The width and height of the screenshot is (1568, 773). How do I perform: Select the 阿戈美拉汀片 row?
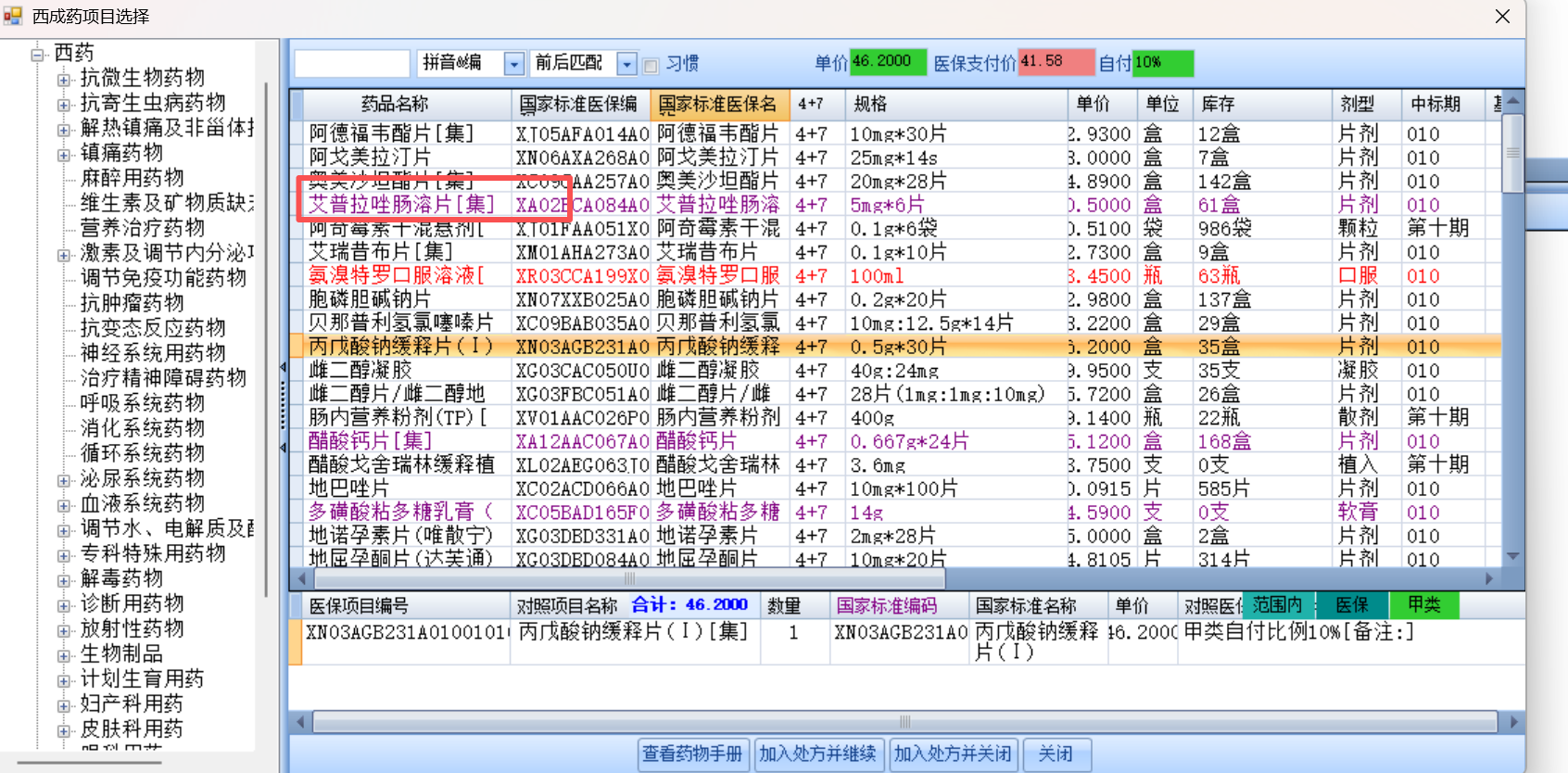click(894, 158)
